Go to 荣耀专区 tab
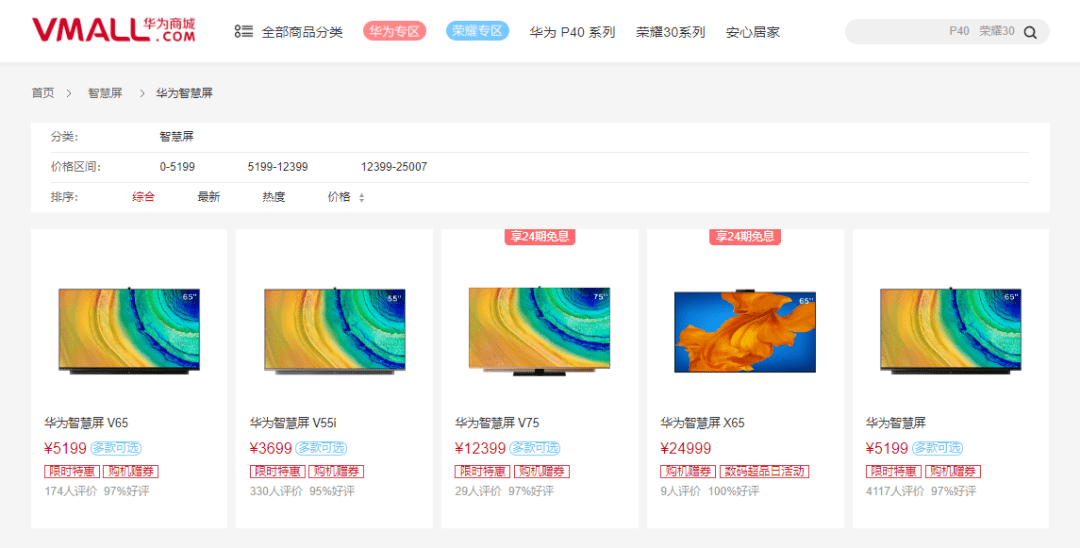This screenshot has height=548, width=1080. 477,31
